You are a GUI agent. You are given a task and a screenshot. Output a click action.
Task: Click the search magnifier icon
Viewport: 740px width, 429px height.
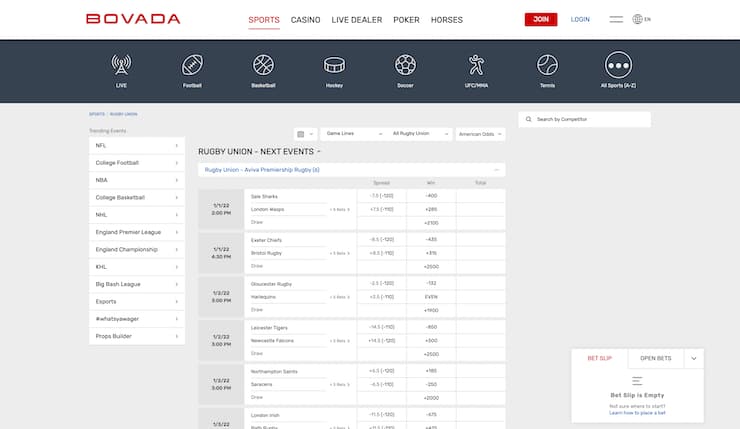pos(529,119)
